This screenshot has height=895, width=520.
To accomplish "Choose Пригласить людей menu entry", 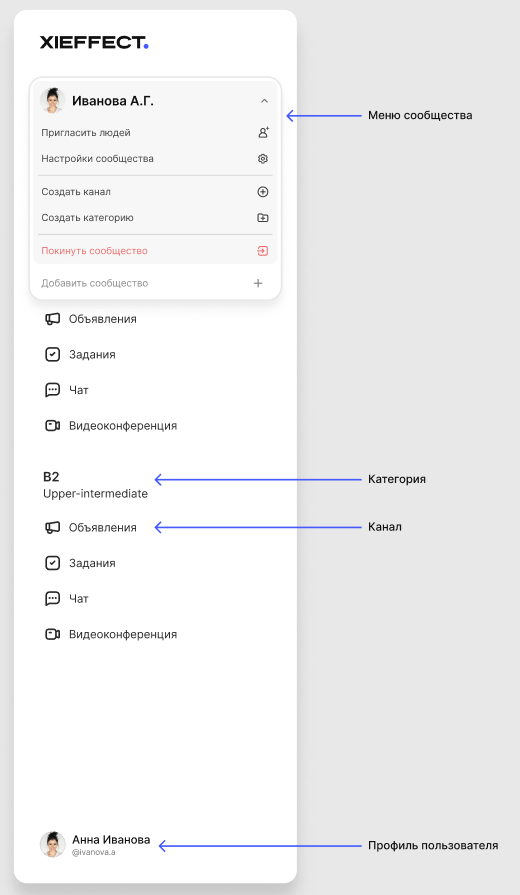I will click(x=155, y=132).
